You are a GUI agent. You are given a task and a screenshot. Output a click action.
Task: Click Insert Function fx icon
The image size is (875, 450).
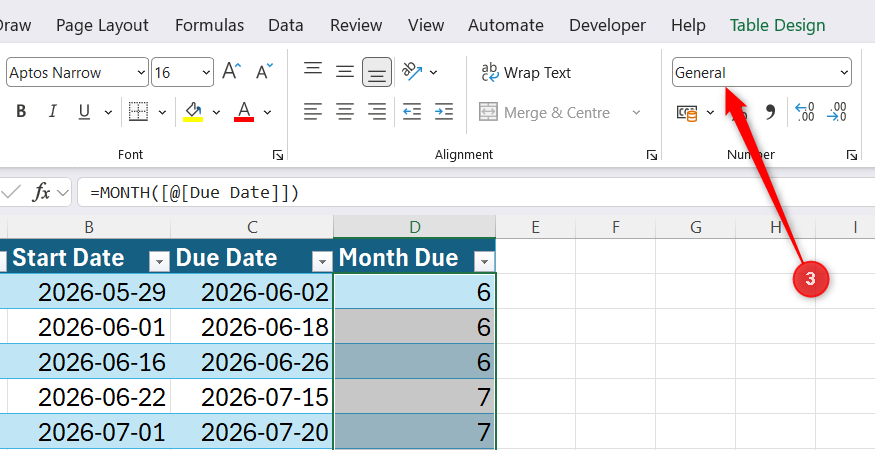41,193
